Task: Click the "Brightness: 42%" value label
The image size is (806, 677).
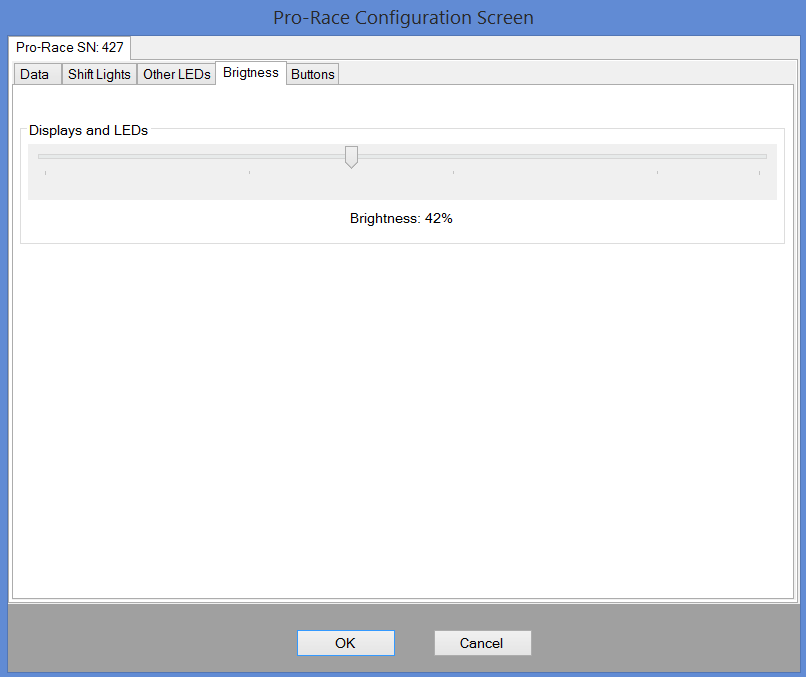Action: click(401, 218)
